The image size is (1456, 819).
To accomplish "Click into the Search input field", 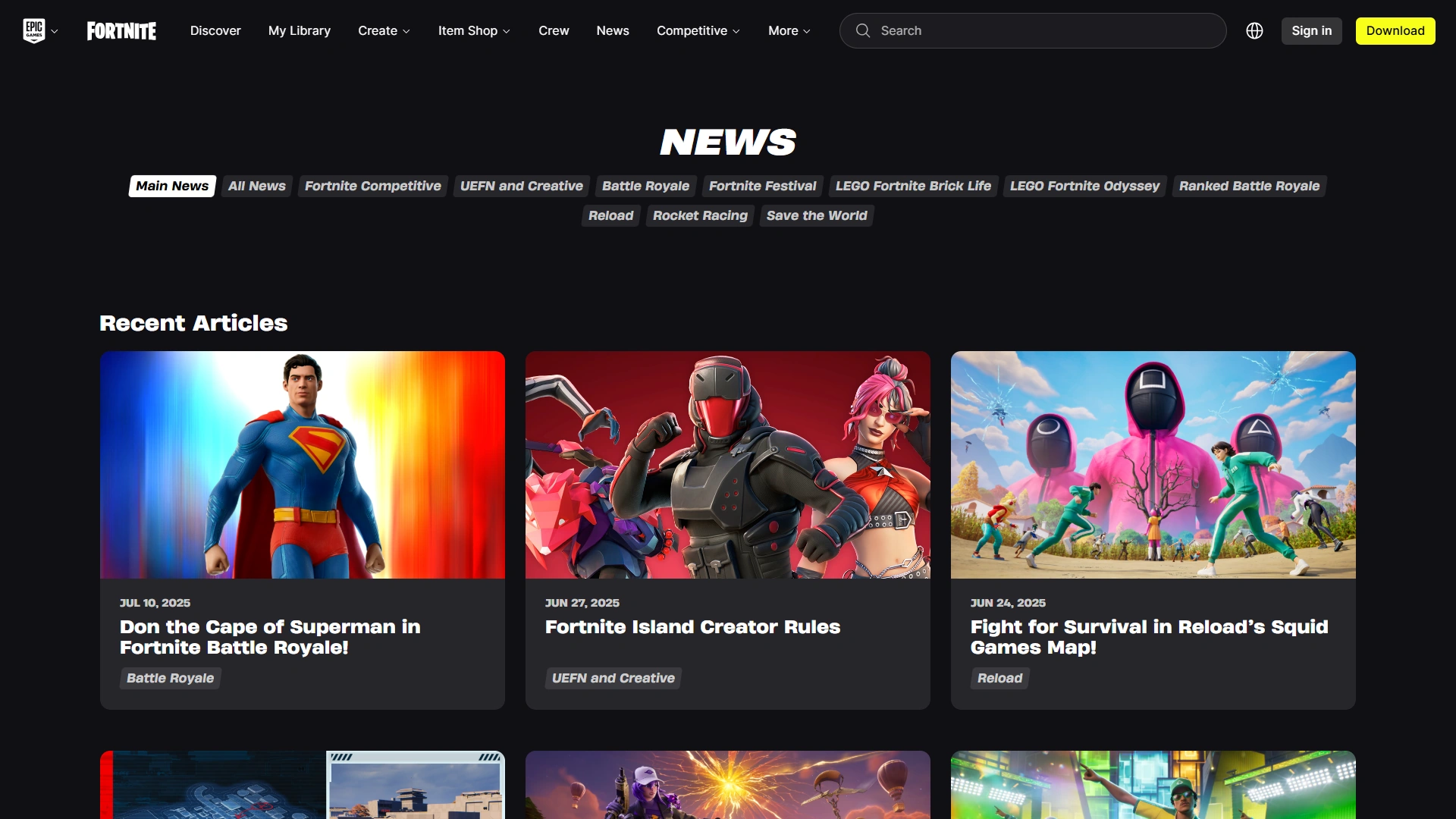I will [x=1046, y=31].
